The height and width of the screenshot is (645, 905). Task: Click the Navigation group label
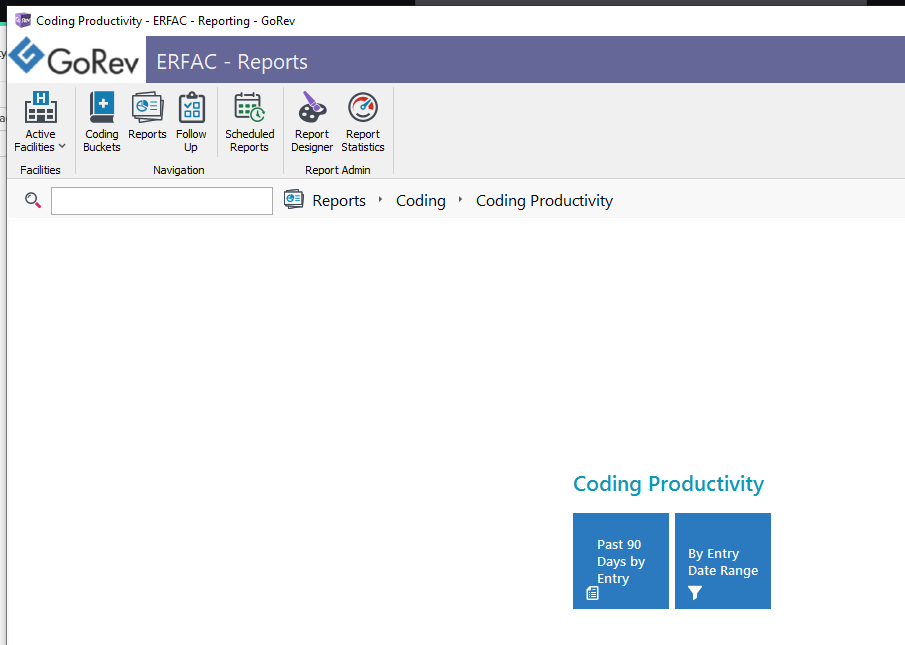[x=178, y=170]
